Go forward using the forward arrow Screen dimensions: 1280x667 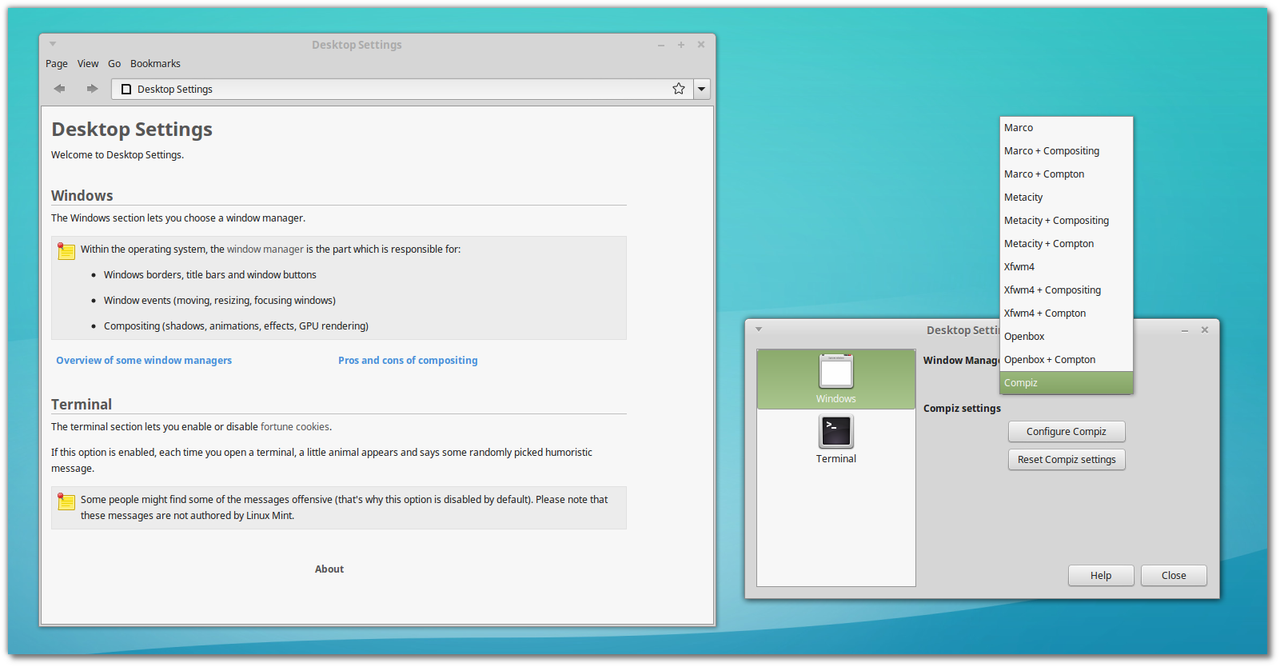click(x=92, y=89)
